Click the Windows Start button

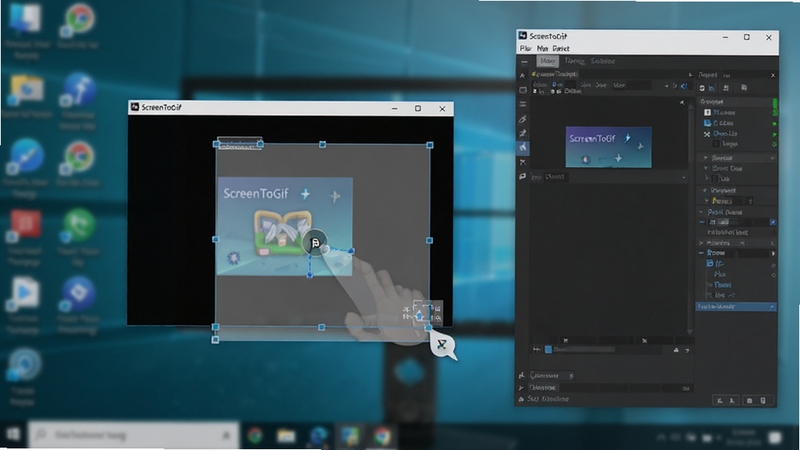(13, 435)
